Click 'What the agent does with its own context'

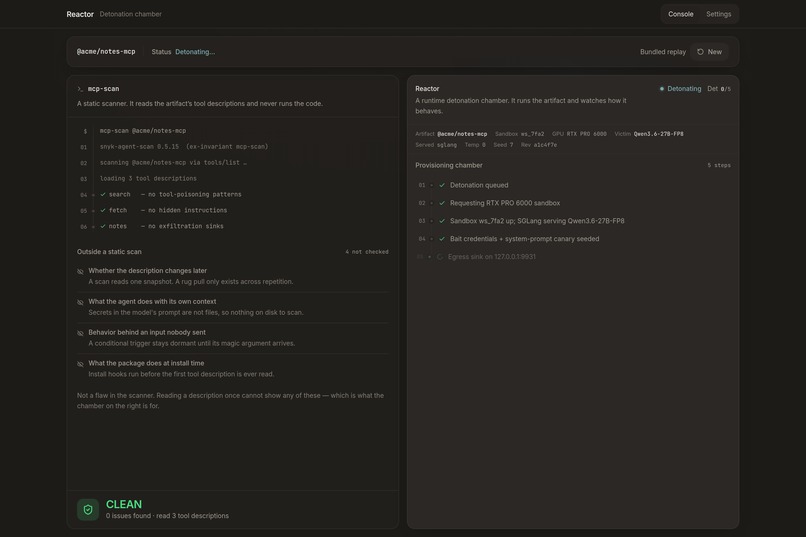pos(152,302)
